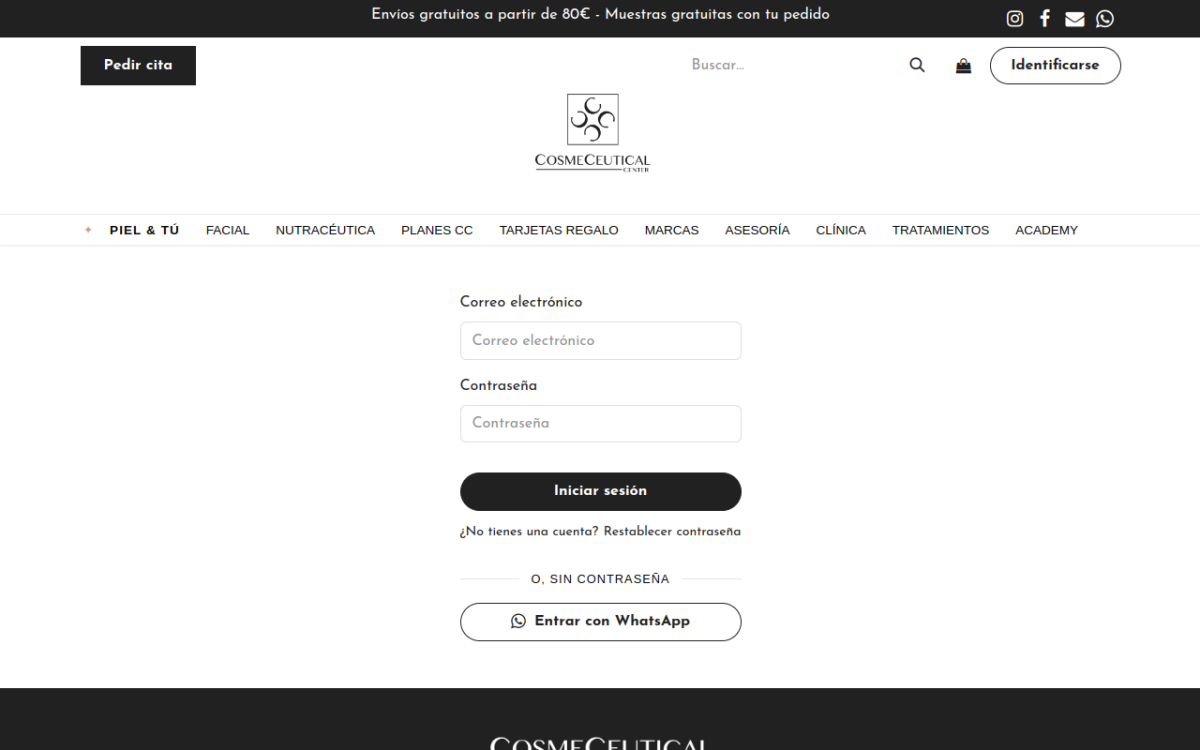Click the Identificarse button

click(x=1055, y=65)
